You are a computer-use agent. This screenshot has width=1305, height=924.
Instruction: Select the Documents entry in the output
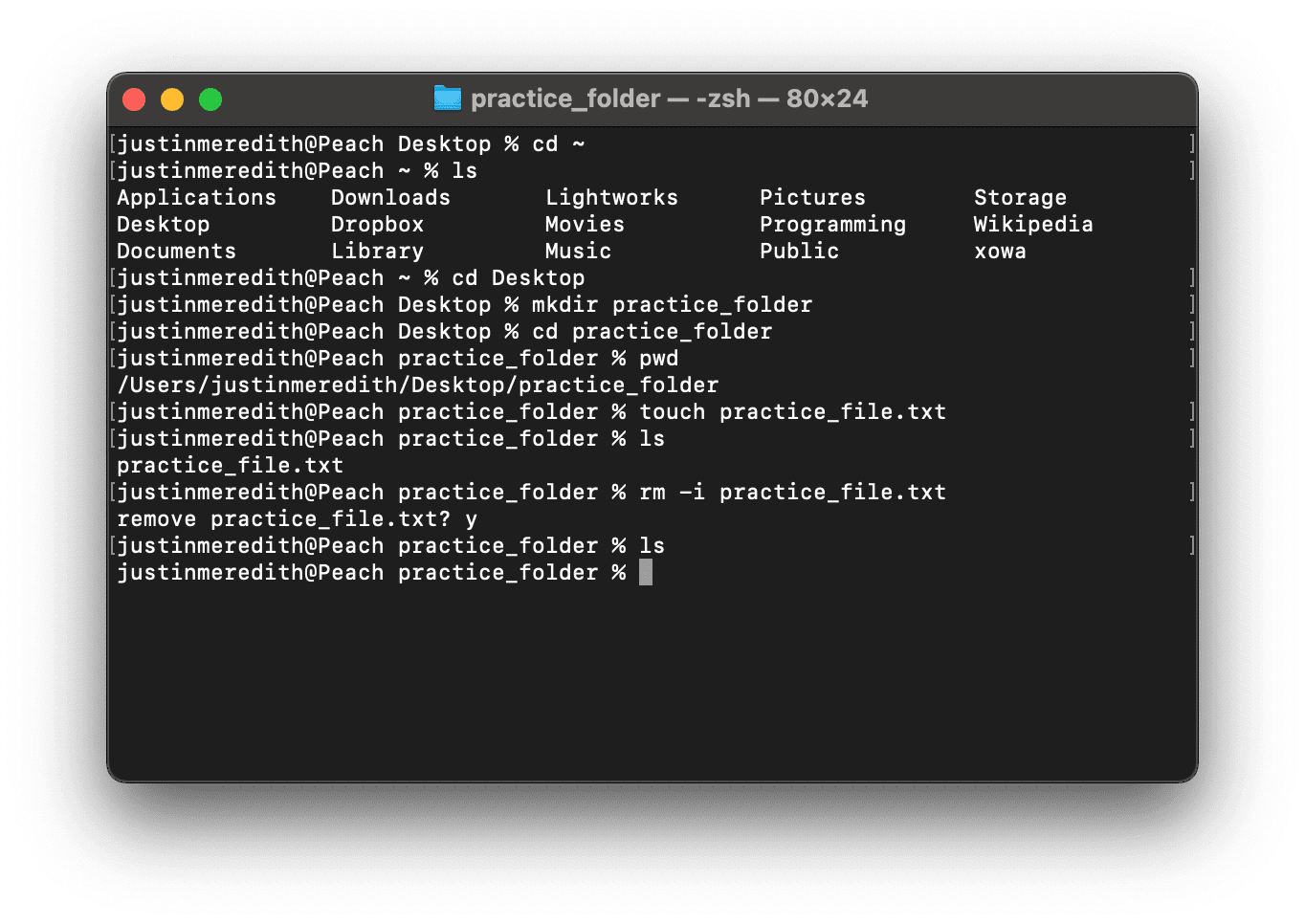[x=176, y=251]
